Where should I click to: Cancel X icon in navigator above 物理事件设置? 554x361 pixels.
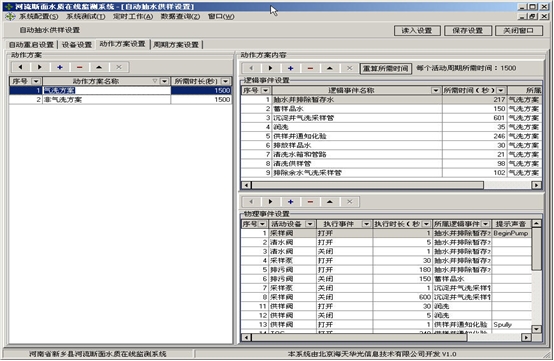tap(350, 202)
